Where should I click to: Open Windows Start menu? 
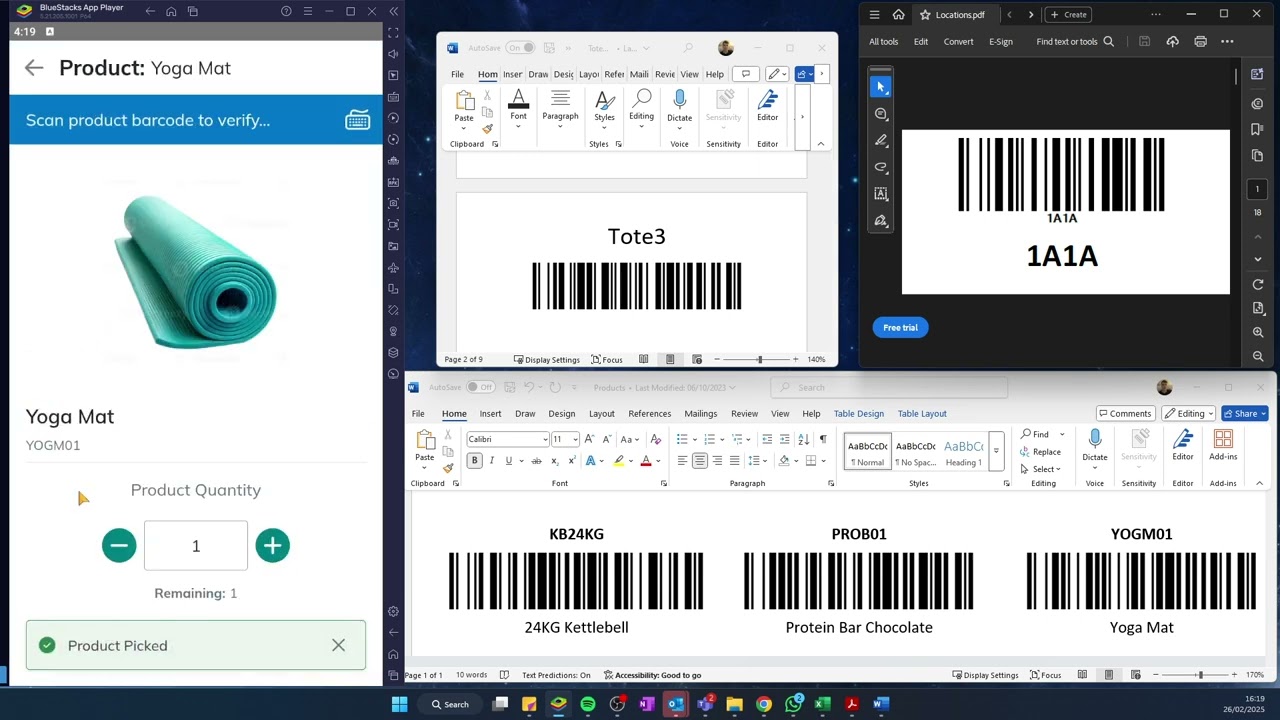pos(400,704)
